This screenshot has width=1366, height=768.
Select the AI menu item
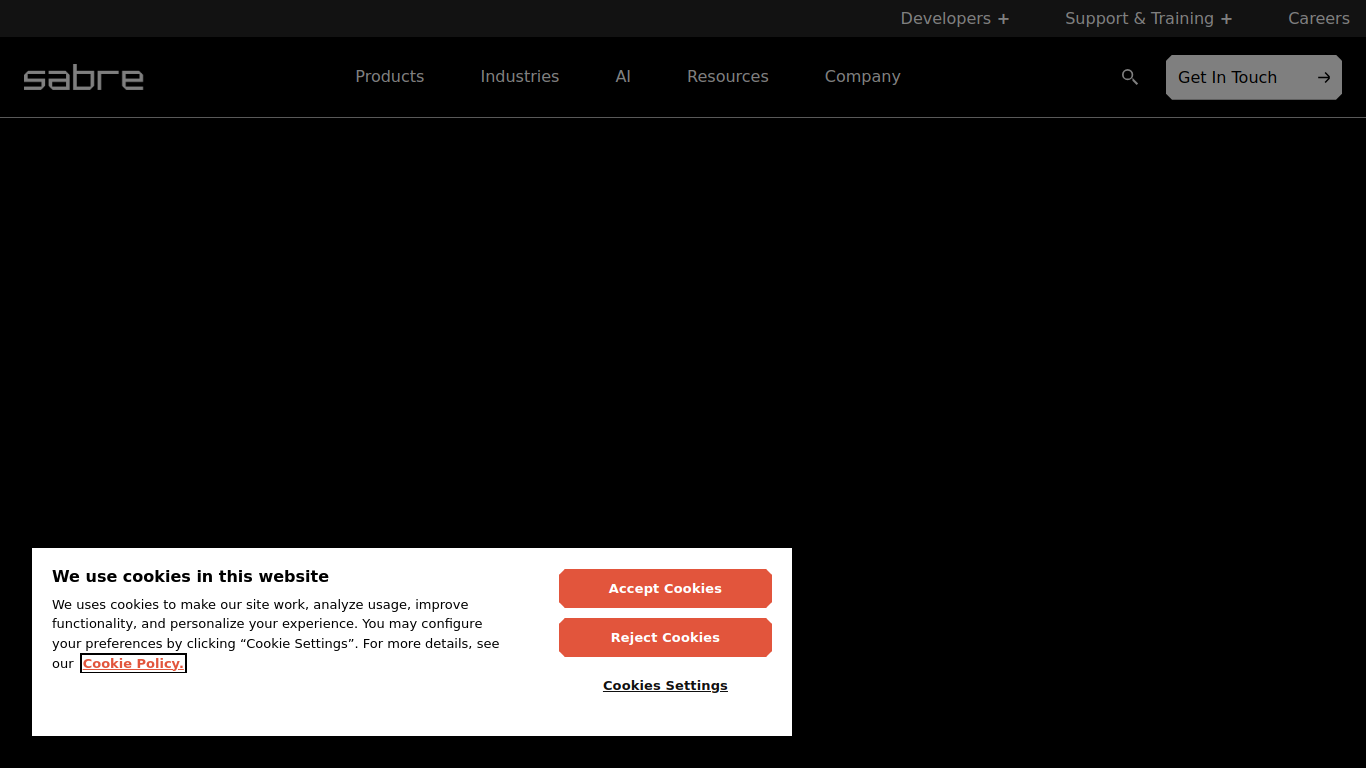623,77
